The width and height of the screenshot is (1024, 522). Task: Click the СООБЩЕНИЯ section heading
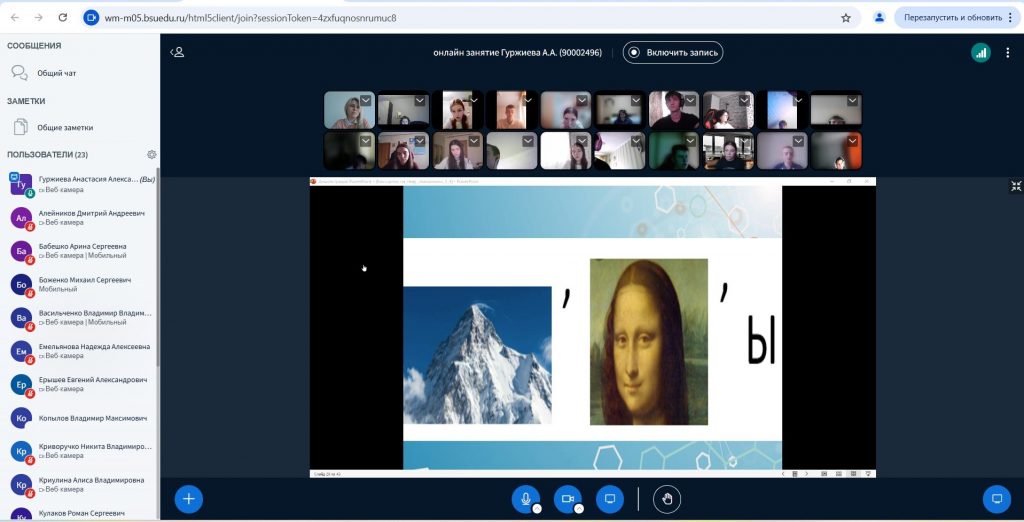[34, 46]
